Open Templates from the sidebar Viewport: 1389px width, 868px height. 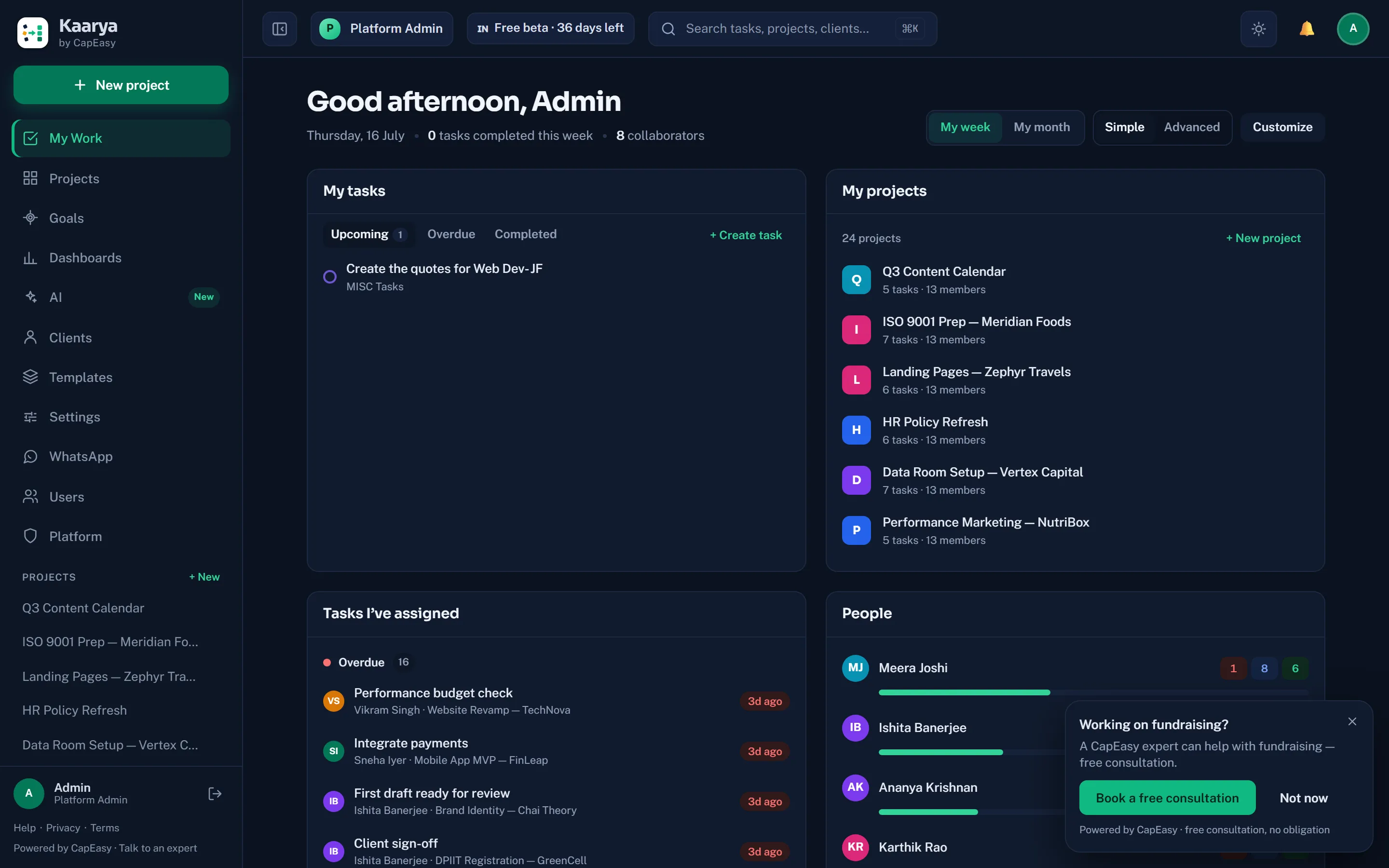[x=121, y=377]
